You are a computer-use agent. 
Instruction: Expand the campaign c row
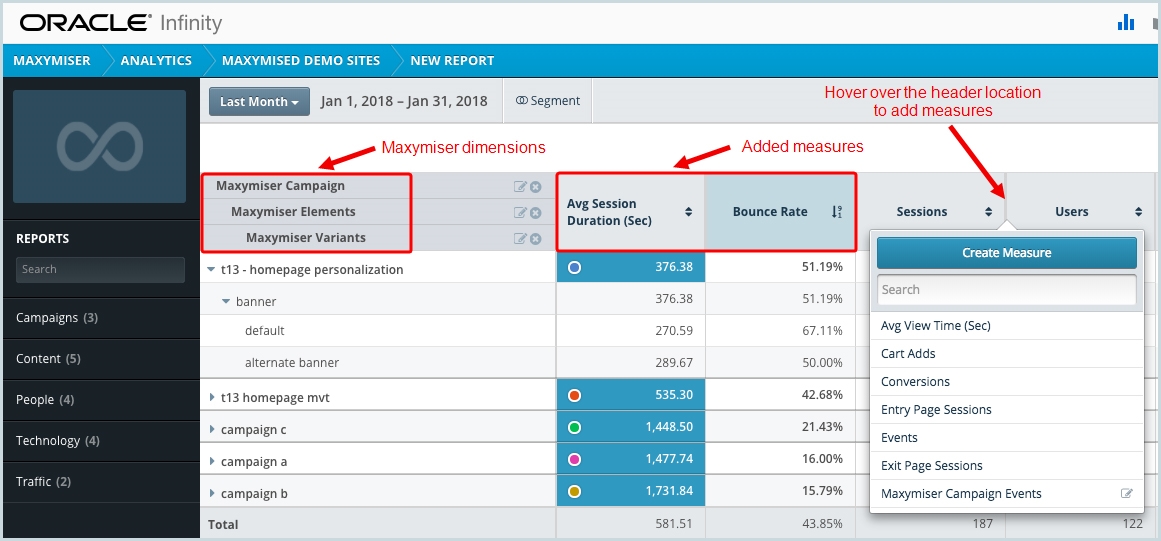[212, 429]
